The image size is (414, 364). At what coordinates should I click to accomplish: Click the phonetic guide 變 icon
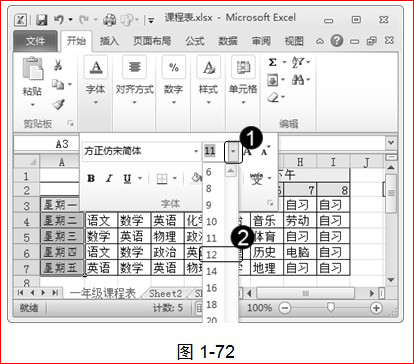[x=257, y=179]
